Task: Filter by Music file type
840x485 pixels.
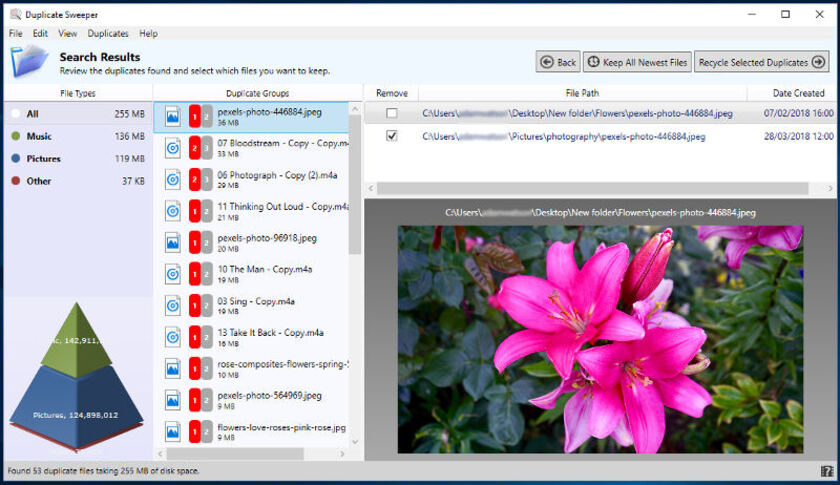Action: (x=78, y=136)
